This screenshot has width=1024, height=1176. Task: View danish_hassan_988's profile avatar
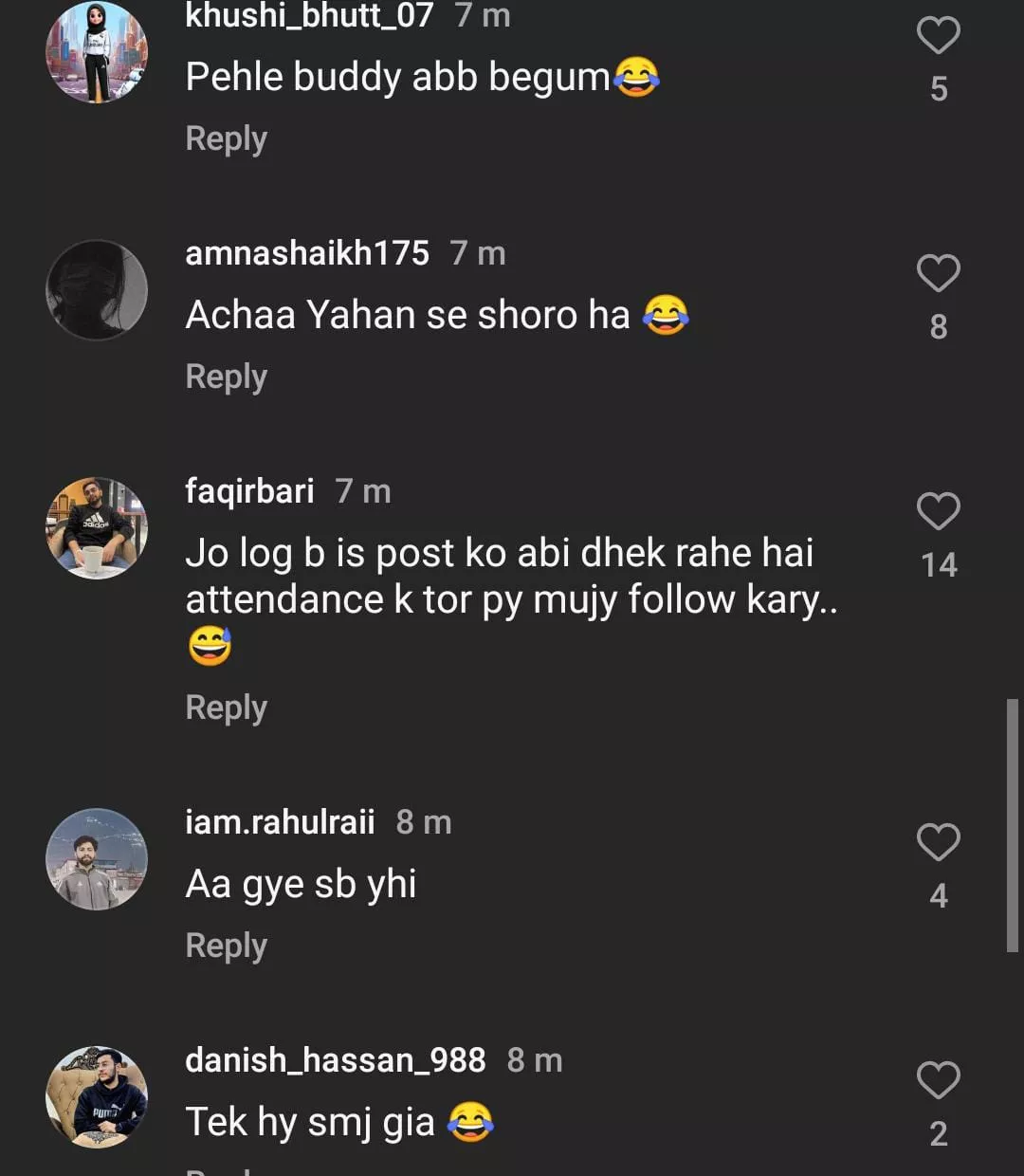pos(97,1097)
